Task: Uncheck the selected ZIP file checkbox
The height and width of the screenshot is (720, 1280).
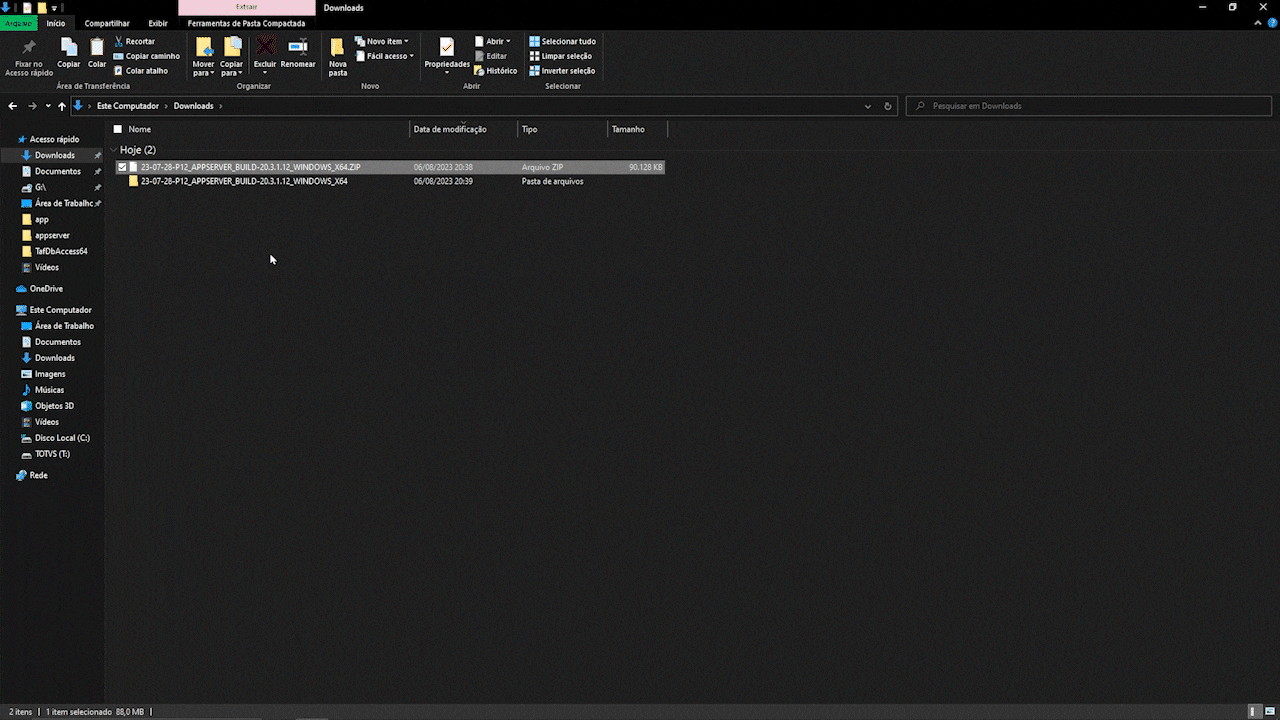Action: [x=122, y=167]
